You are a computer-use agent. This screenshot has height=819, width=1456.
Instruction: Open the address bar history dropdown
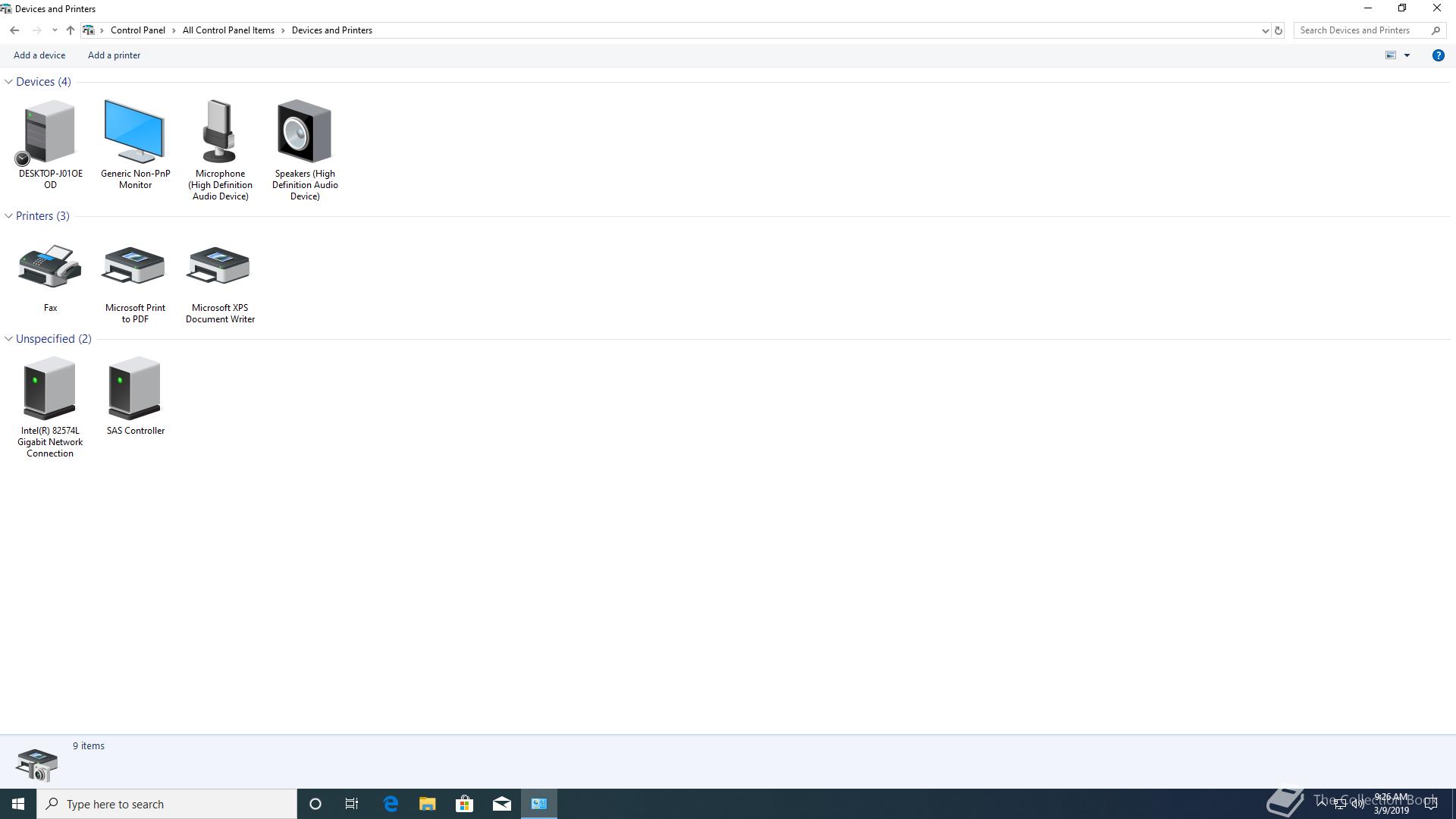[x=1265, y=31]
